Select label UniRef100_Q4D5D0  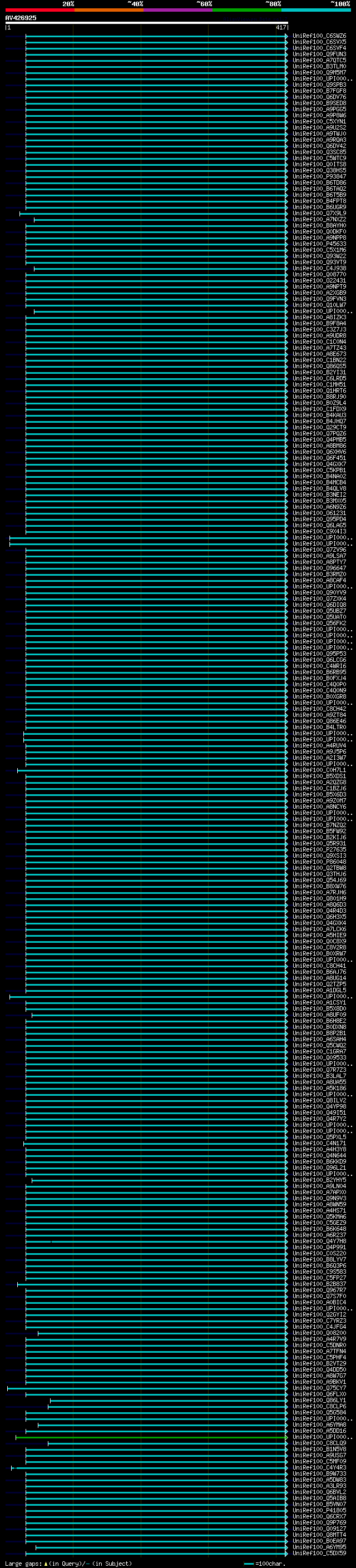click(319, 1369)
